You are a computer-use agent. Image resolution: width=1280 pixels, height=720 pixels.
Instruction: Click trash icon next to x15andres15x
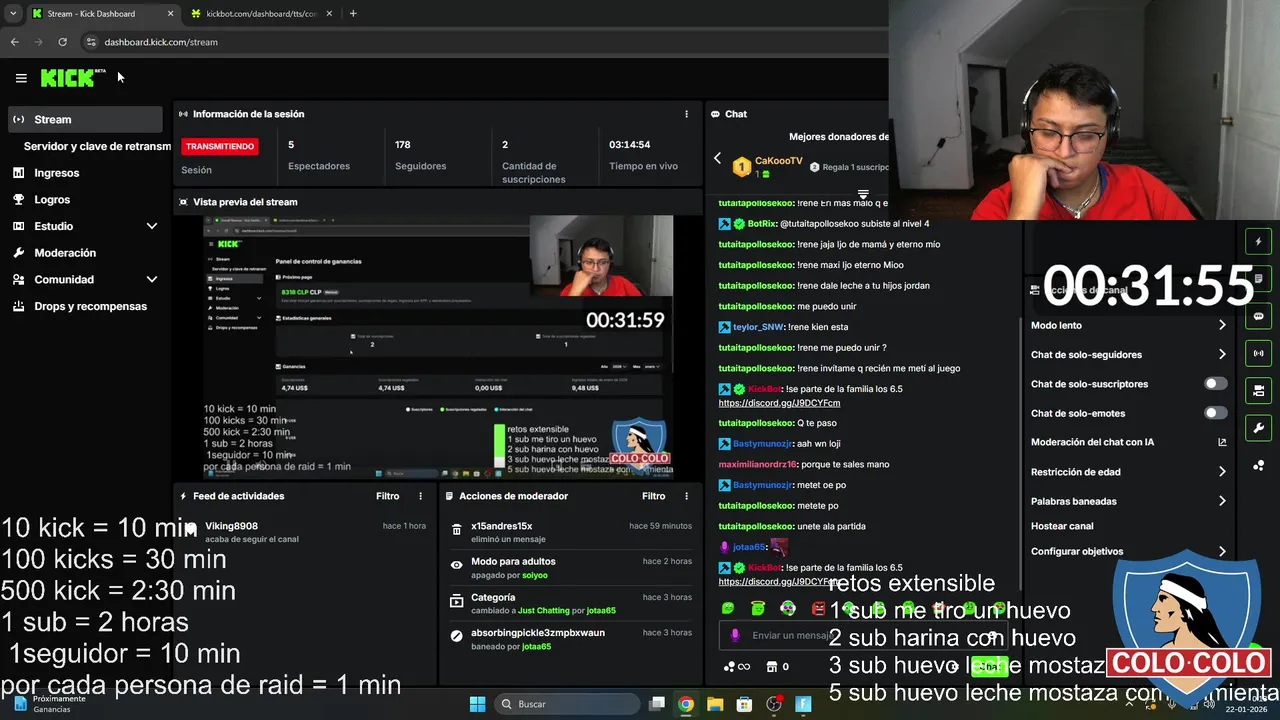(457, 530)
